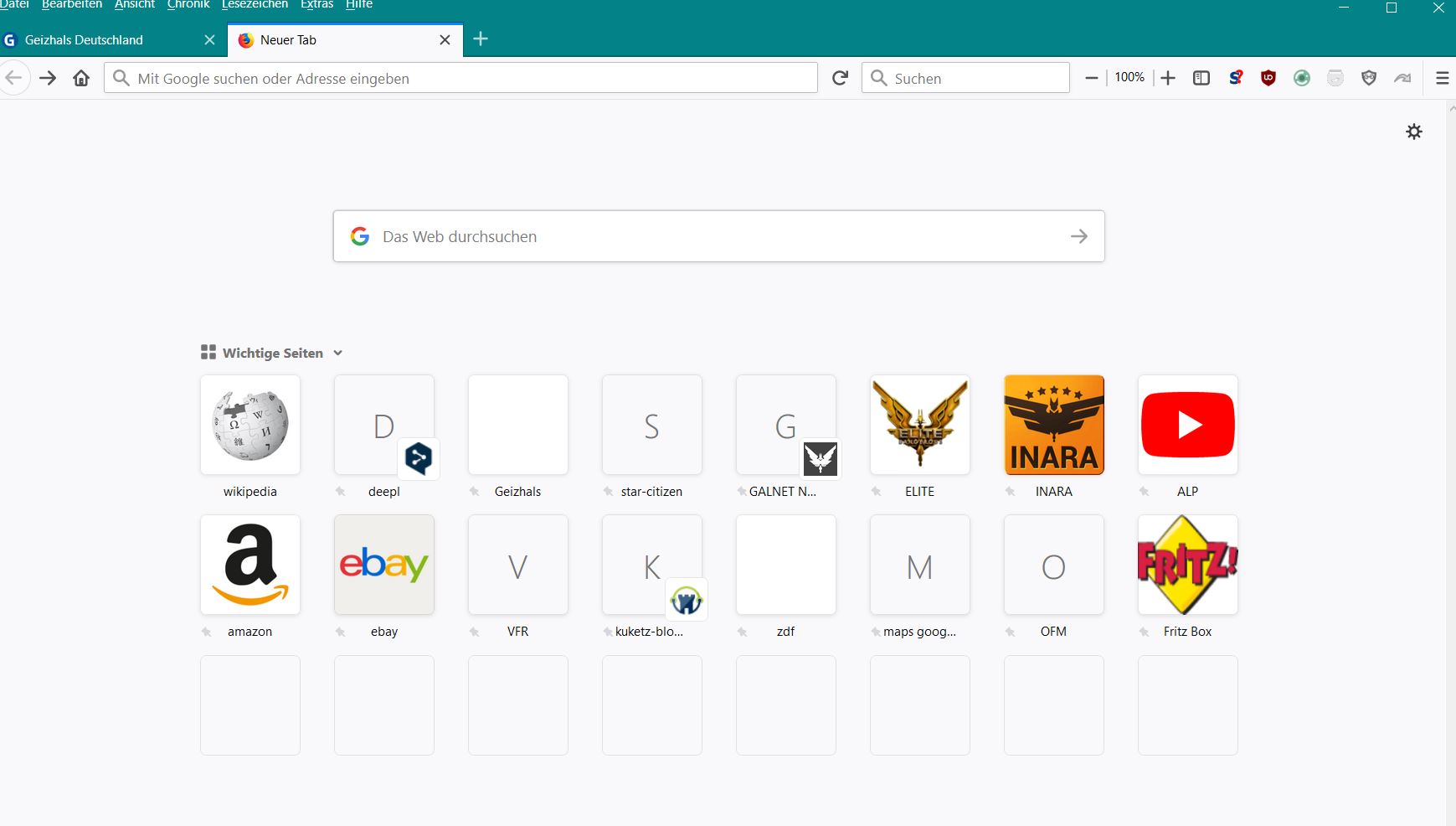Click the vertical scrollbar up arrow
1456x826 pixels.
(1450, 107)
